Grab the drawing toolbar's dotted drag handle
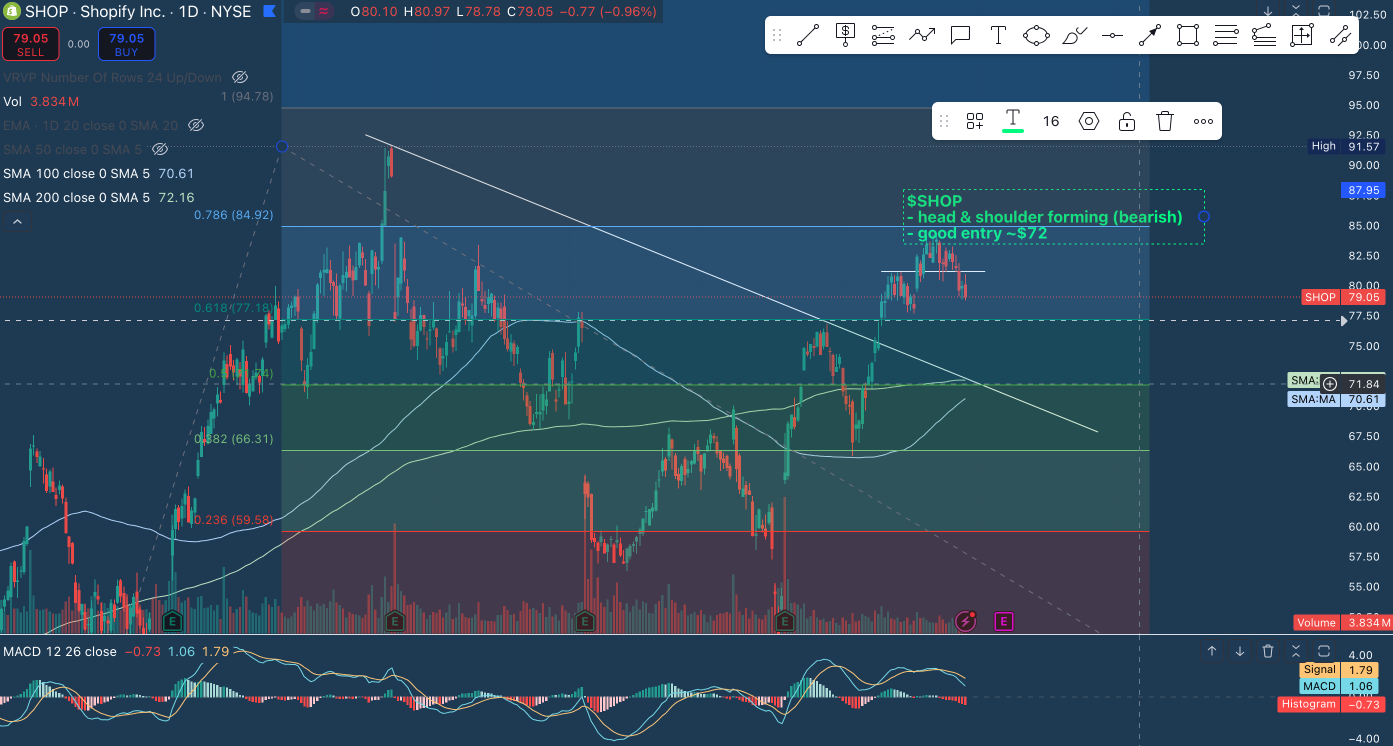 click(x=777, y=35)
